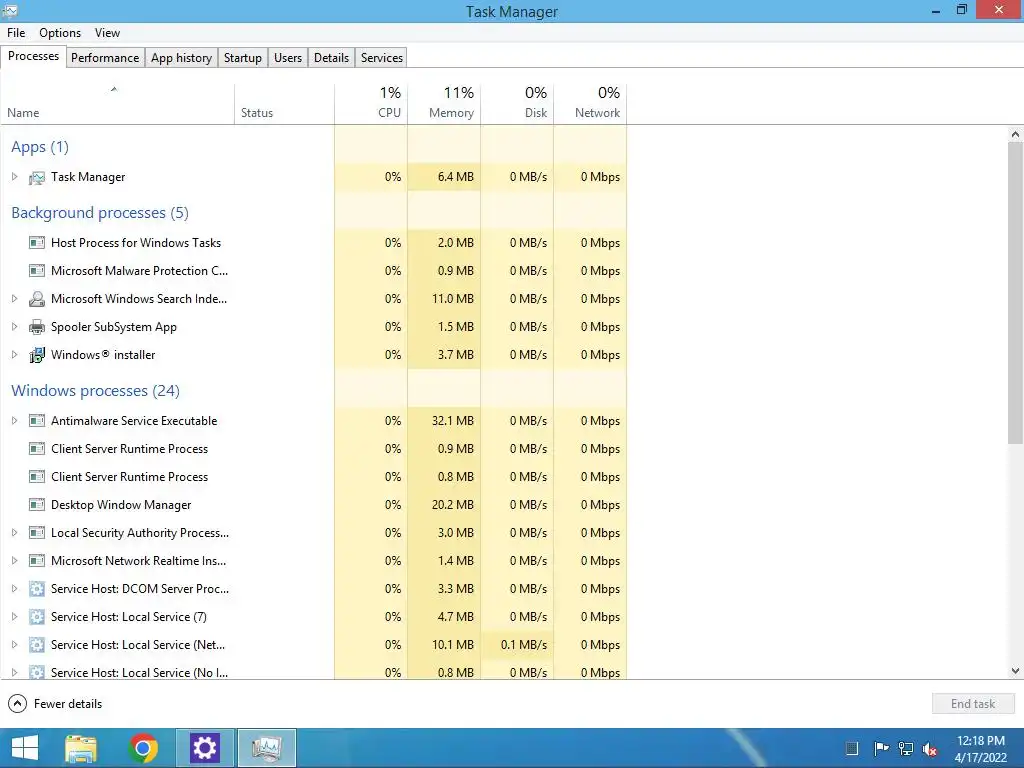Click the Service Host Local Service (Net...) gear icon

(x=37, y=645)
